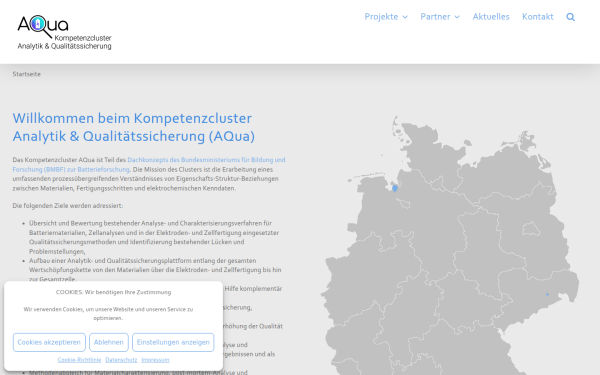Image resolution: width=600 pixels, height=375 pixels.
Task: Accept cookies with Cookies akzeptieren
Action: pyautogui.click(x=49, y=342)
